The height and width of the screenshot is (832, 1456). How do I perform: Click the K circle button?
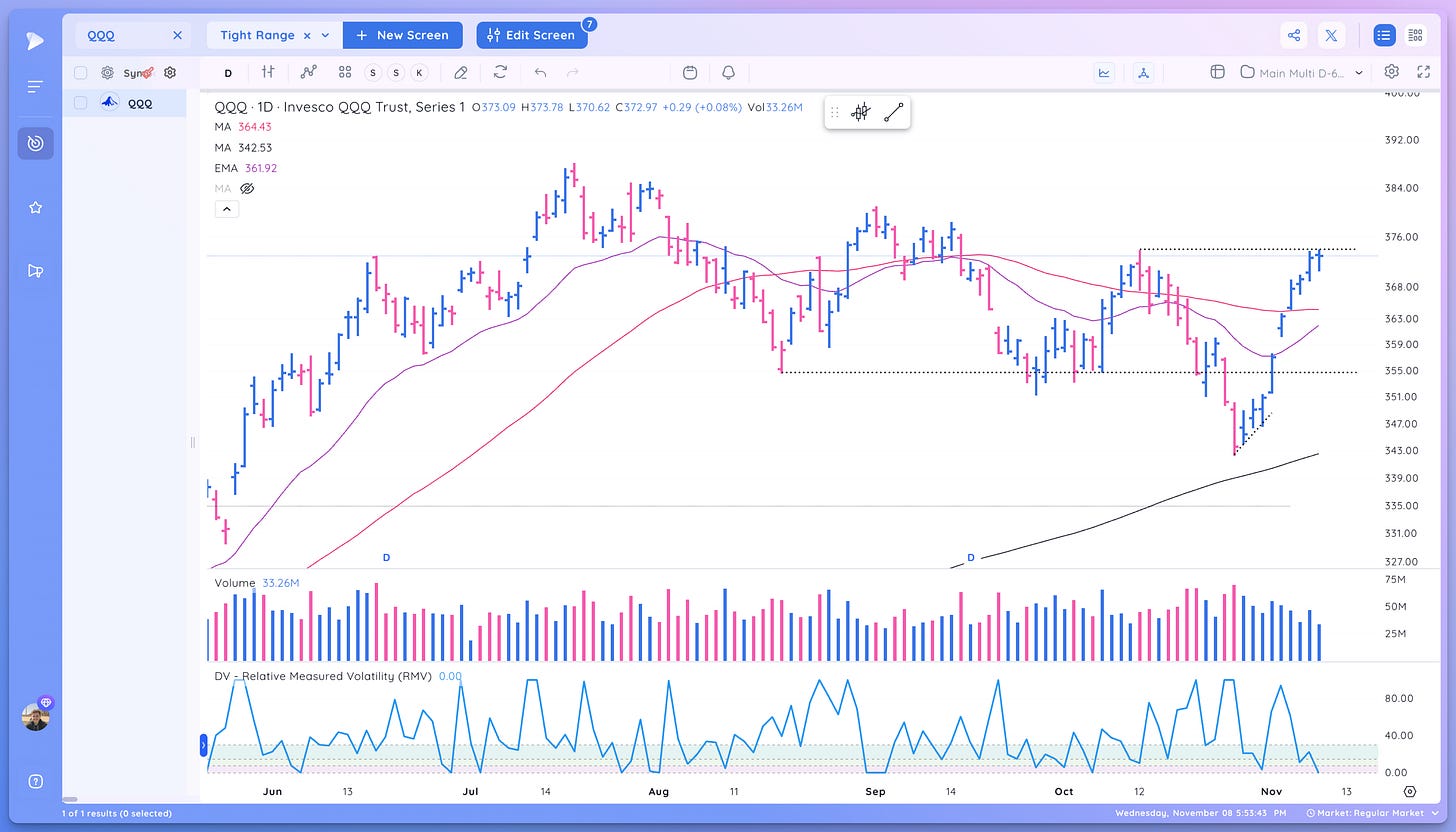pos(419,73)
